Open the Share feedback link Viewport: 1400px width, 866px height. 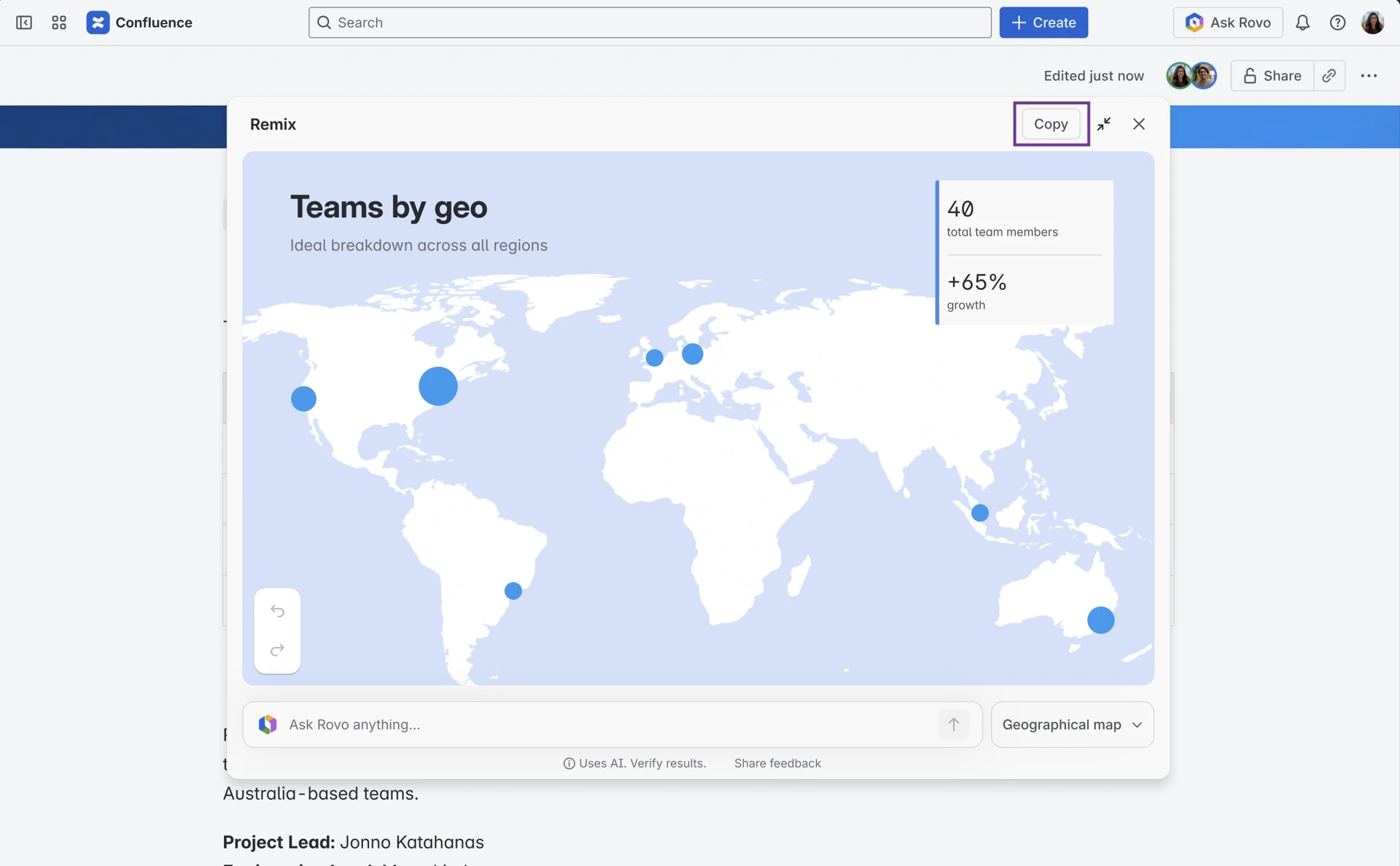777,762
